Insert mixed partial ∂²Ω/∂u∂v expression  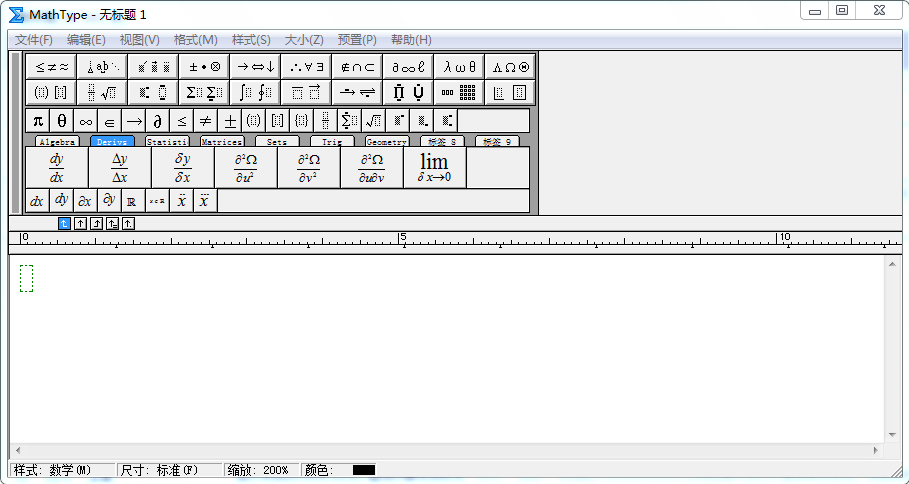(x=372, y=168)
